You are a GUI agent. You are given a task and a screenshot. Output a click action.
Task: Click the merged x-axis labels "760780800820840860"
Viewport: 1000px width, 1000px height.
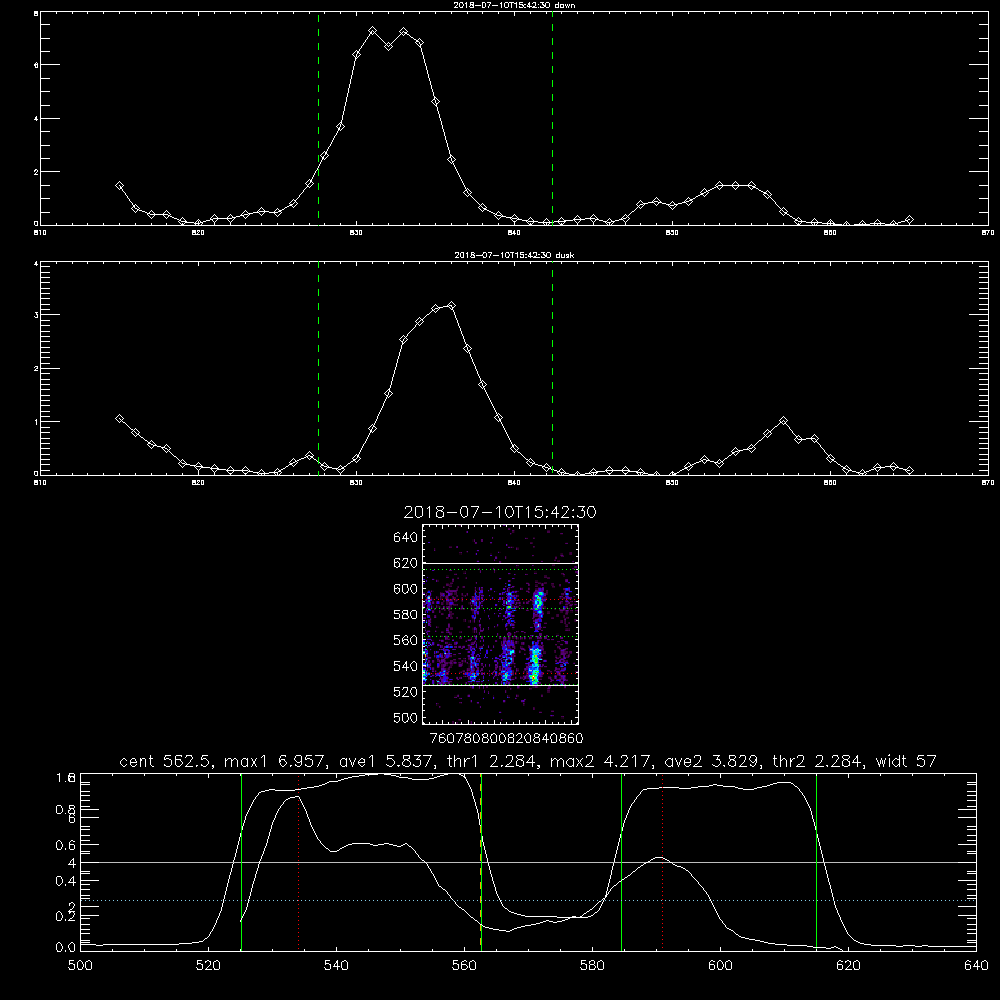tap(506, 739)
